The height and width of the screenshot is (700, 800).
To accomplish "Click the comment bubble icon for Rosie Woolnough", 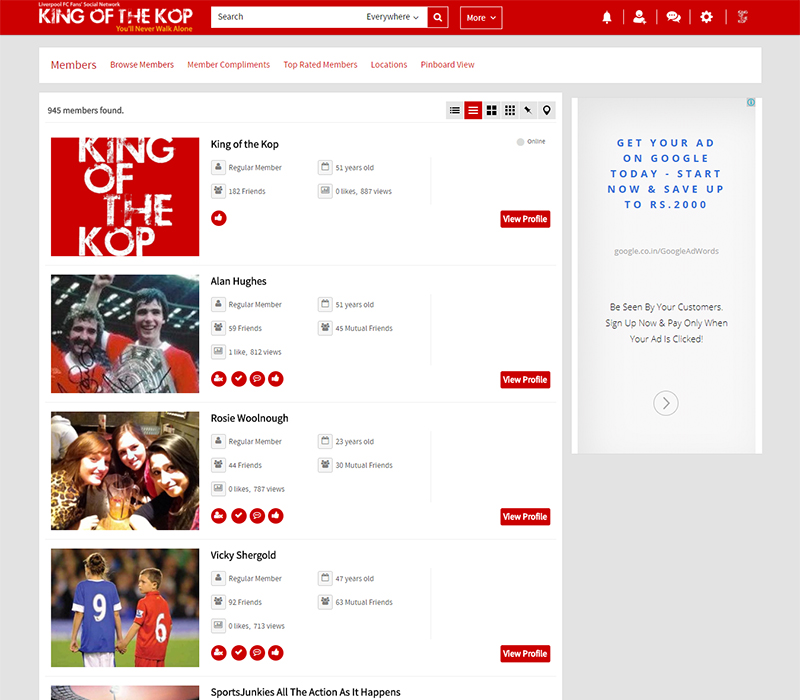I will pos(257,516).
